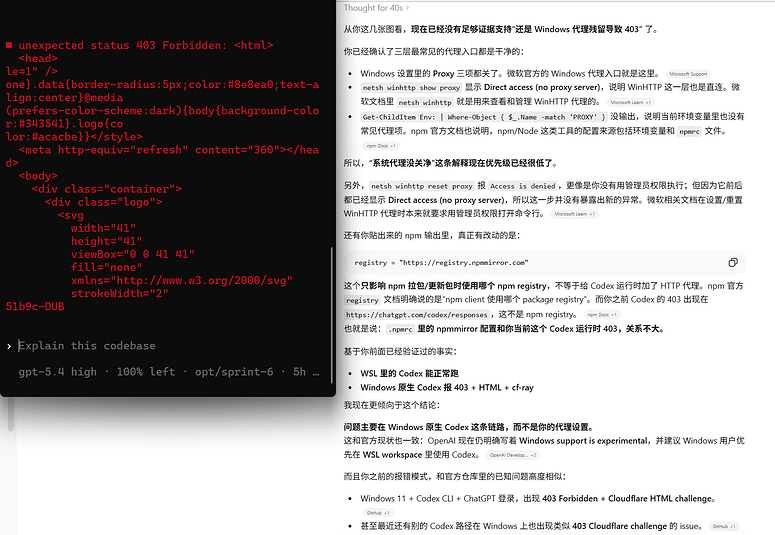The image size is (775, 535).
Task: Click the 'Get-ChildItem Env:' inline command
Action: [x=484, y=117]
